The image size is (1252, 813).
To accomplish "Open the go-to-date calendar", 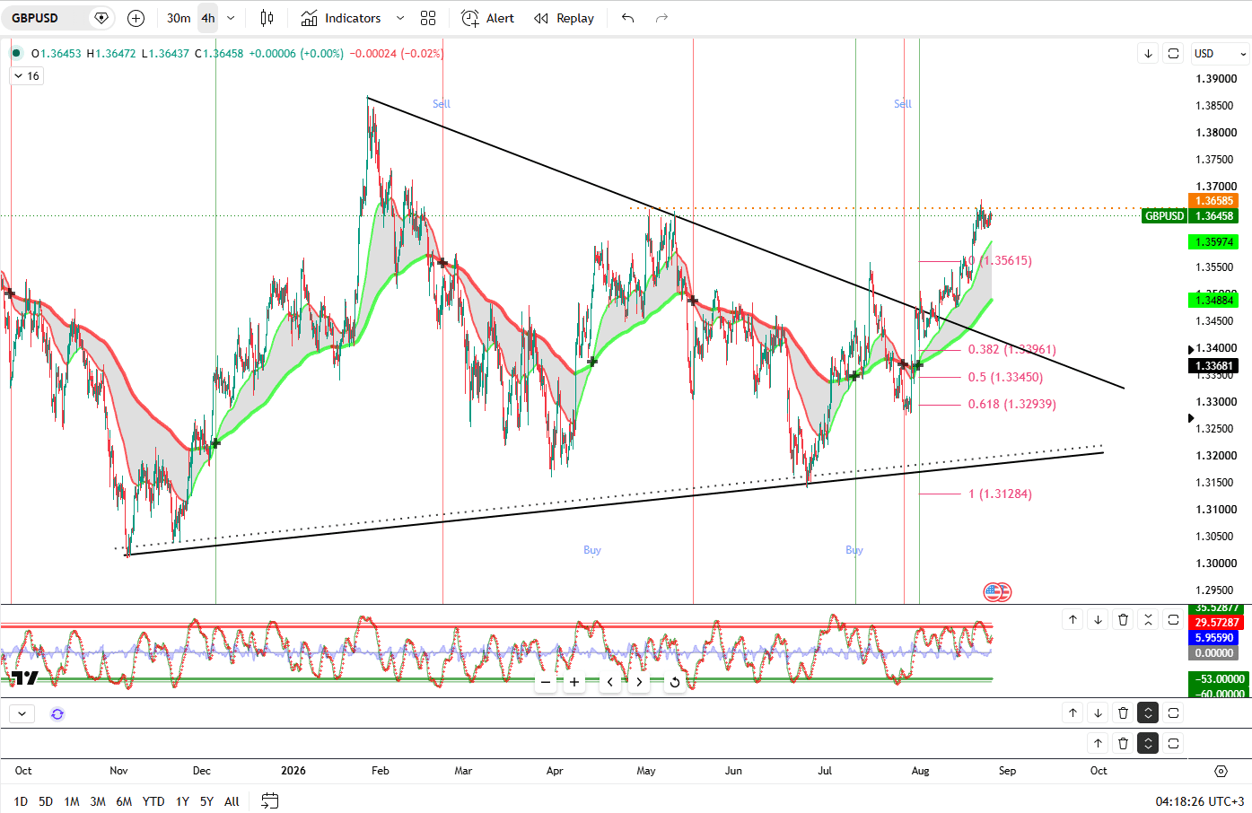I will (269, 801).
